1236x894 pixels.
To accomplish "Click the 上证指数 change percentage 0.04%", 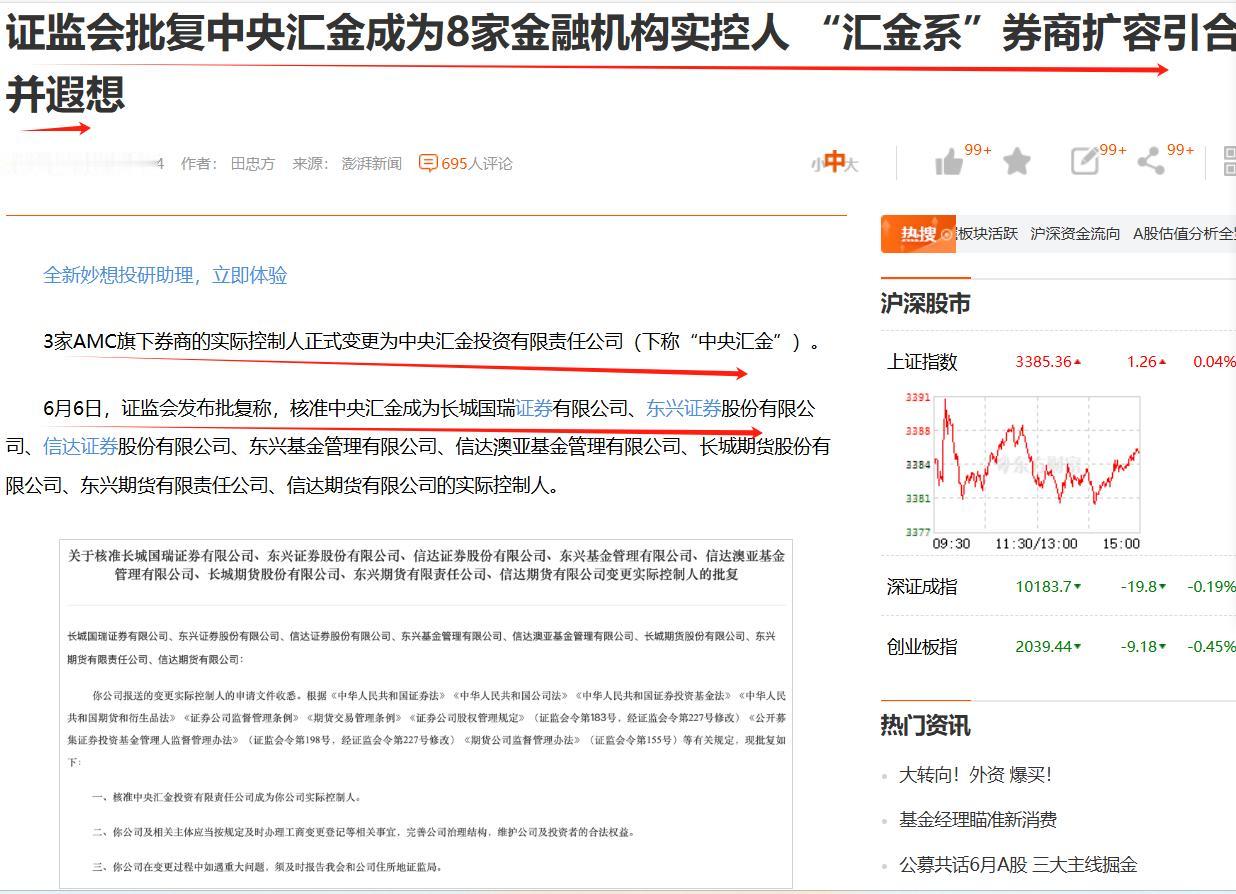I will tap(1214, 362).
